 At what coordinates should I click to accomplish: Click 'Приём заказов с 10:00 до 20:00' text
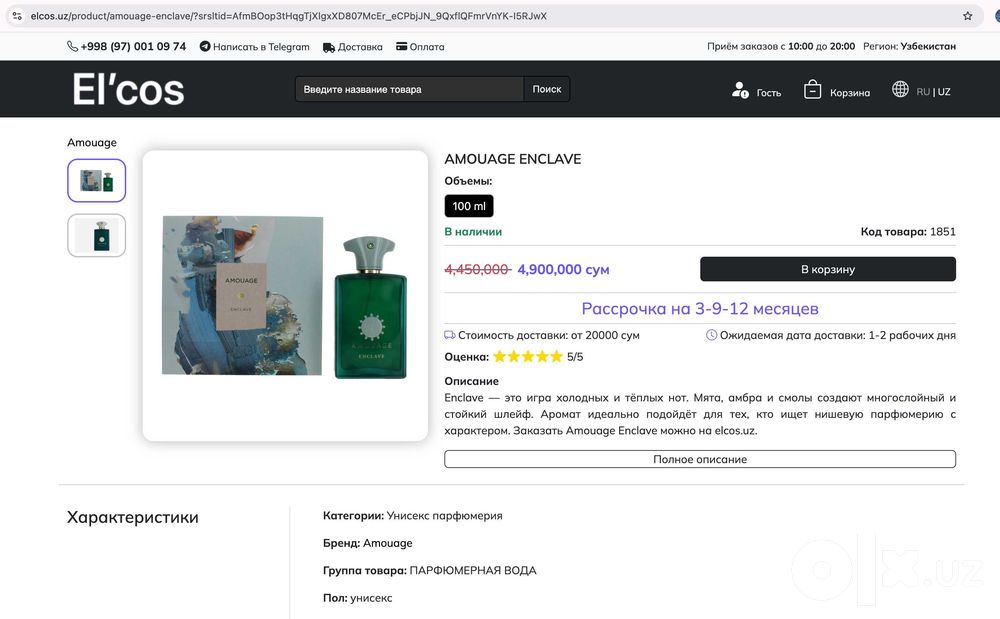[781, 46]
